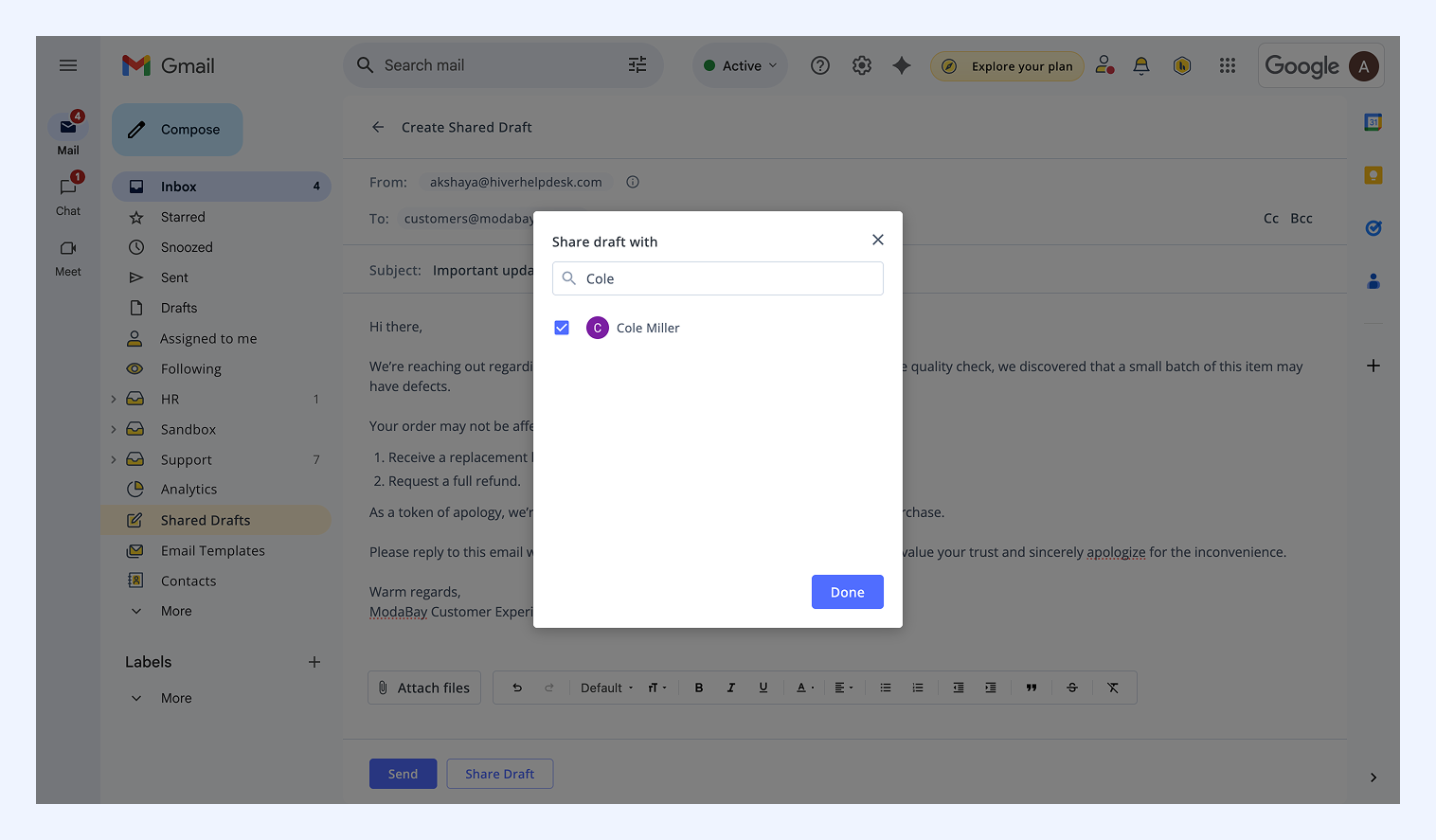
Task: Apply italic formatting to text
Action: tap(731, 688)
